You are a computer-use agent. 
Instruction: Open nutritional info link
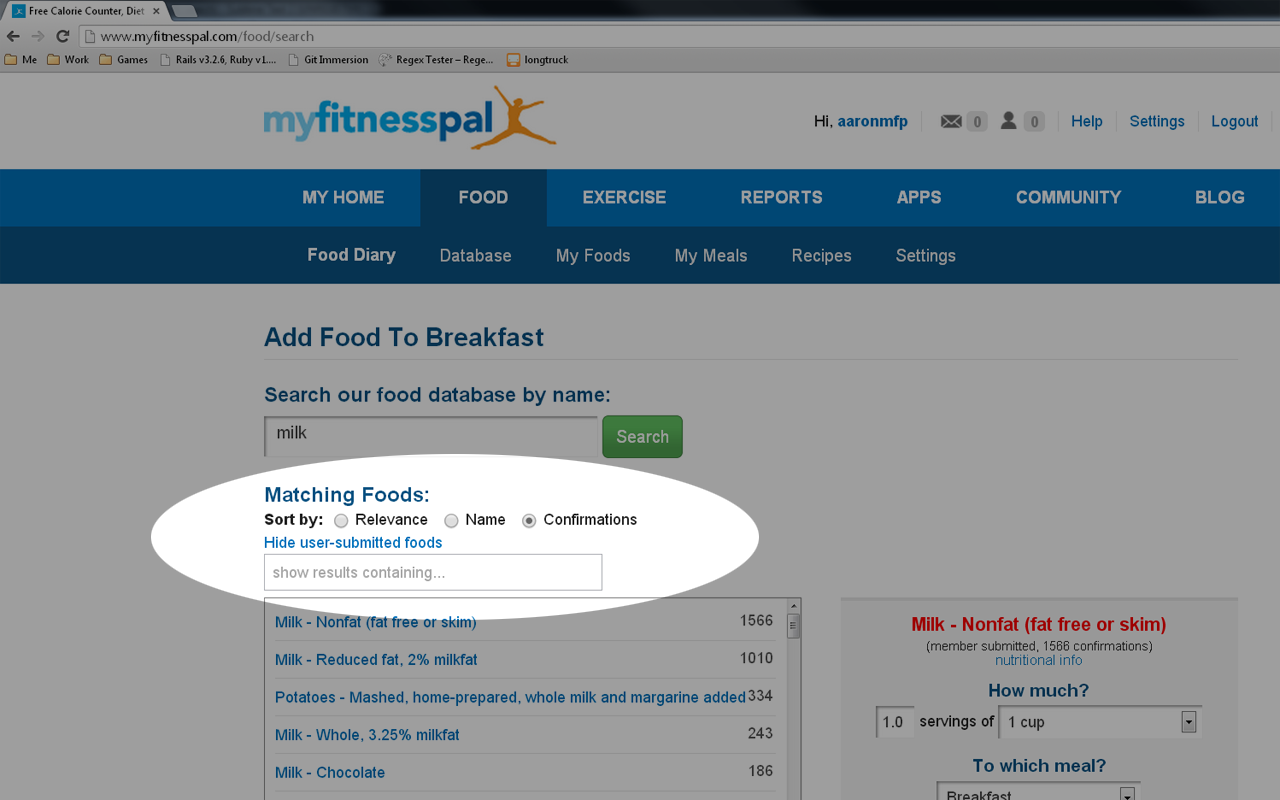[x=1038, y=660]
